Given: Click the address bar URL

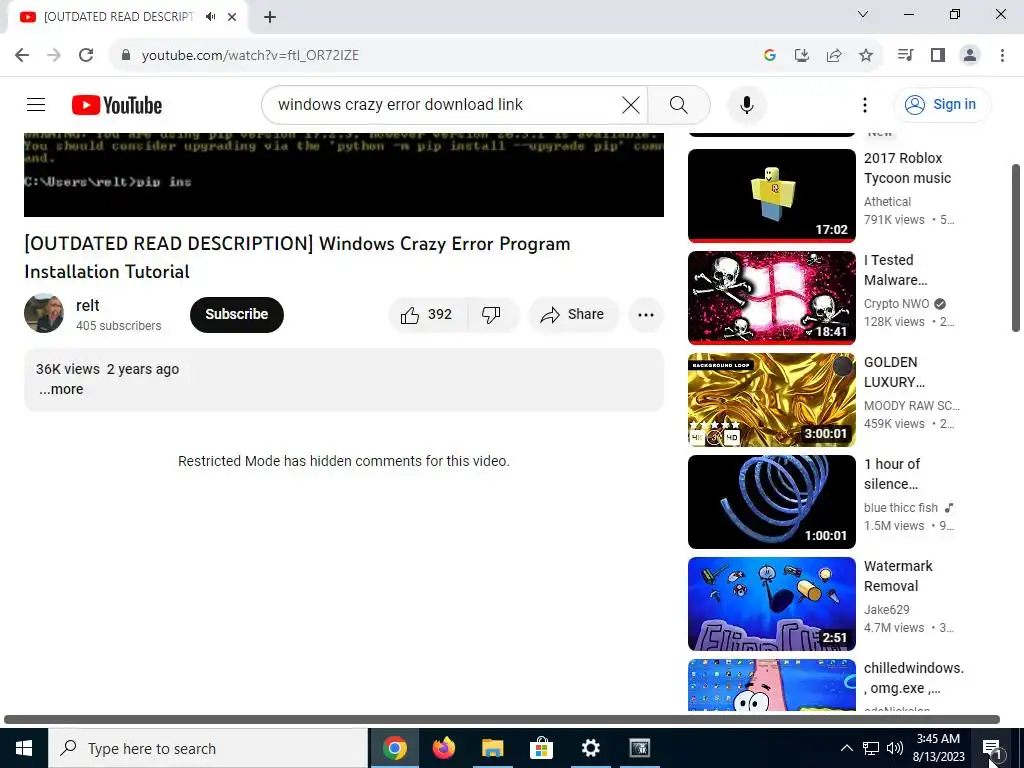Looking at the screenshot, I should [x=250, y=55].
